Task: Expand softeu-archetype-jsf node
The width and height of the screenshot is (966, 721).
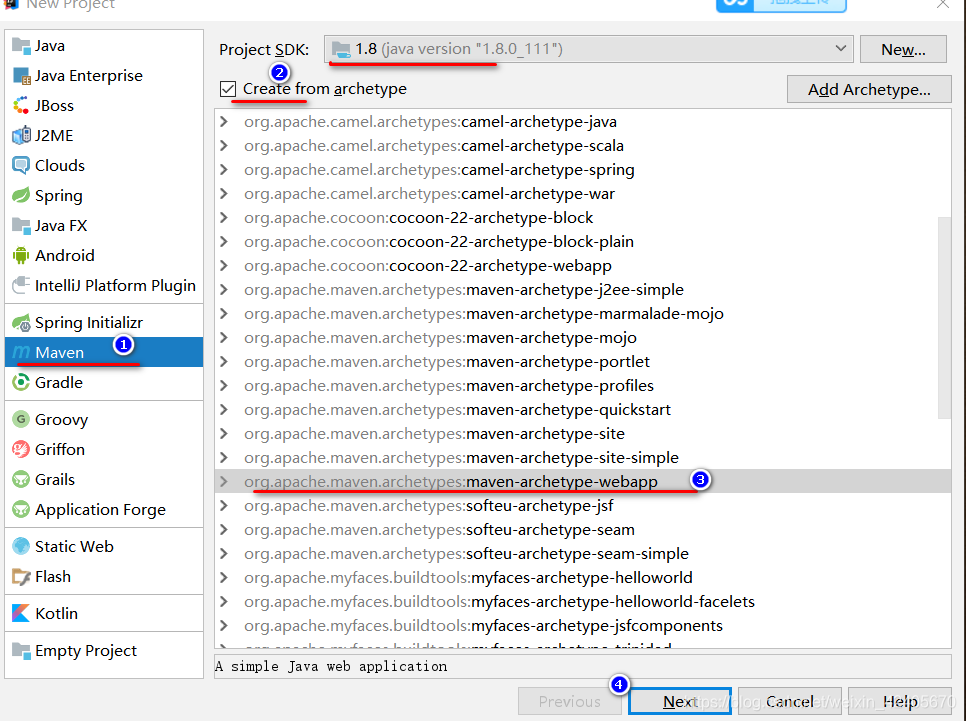Action: click(x=224, y=505)
